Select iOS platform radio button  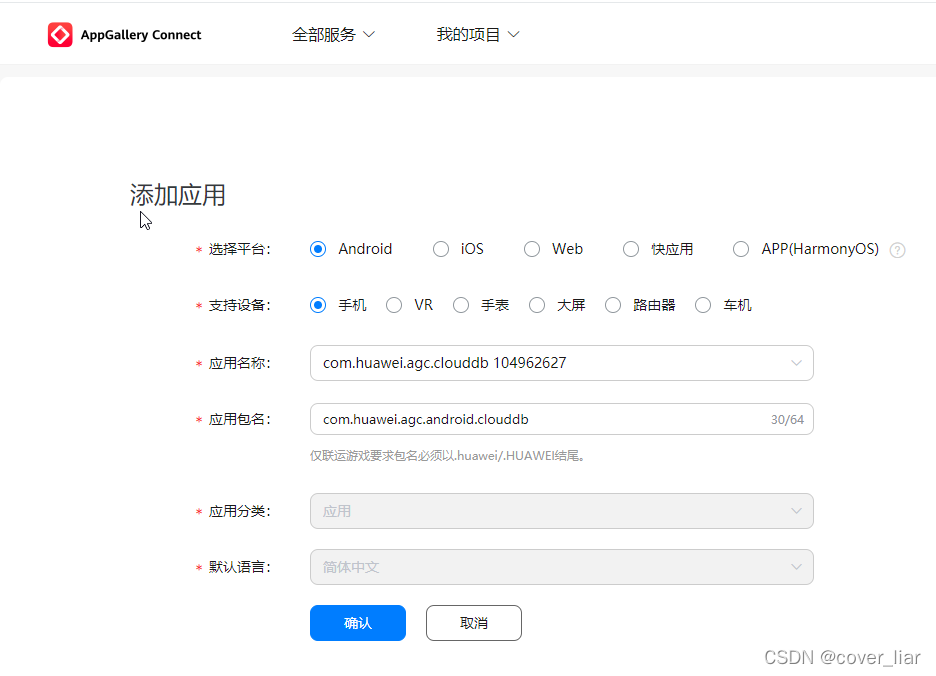click(x=441, y=249)
